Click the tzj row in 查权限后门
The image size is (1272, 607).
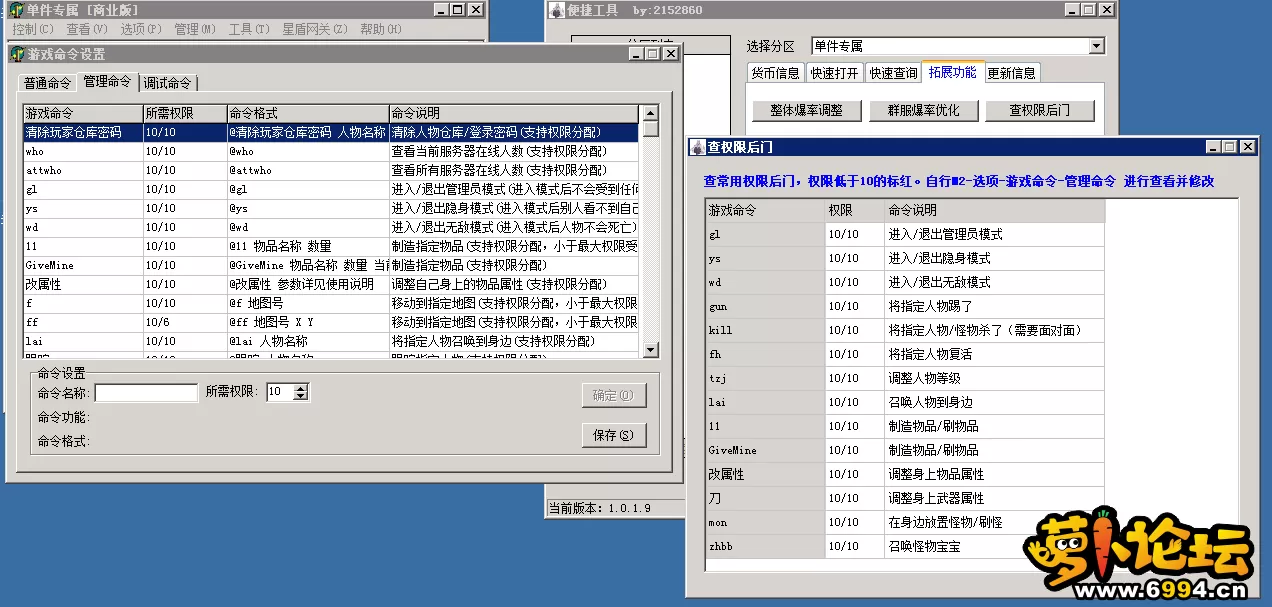pos(905,378)
